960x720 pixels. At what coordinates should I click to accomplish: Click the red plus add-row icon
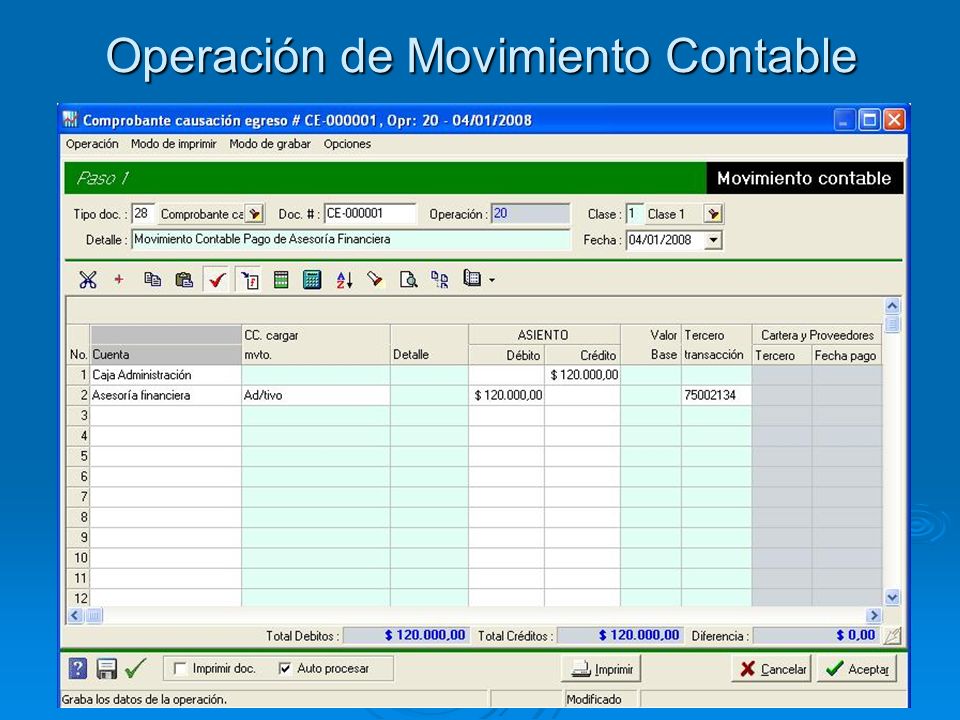(x=119, y=280)
